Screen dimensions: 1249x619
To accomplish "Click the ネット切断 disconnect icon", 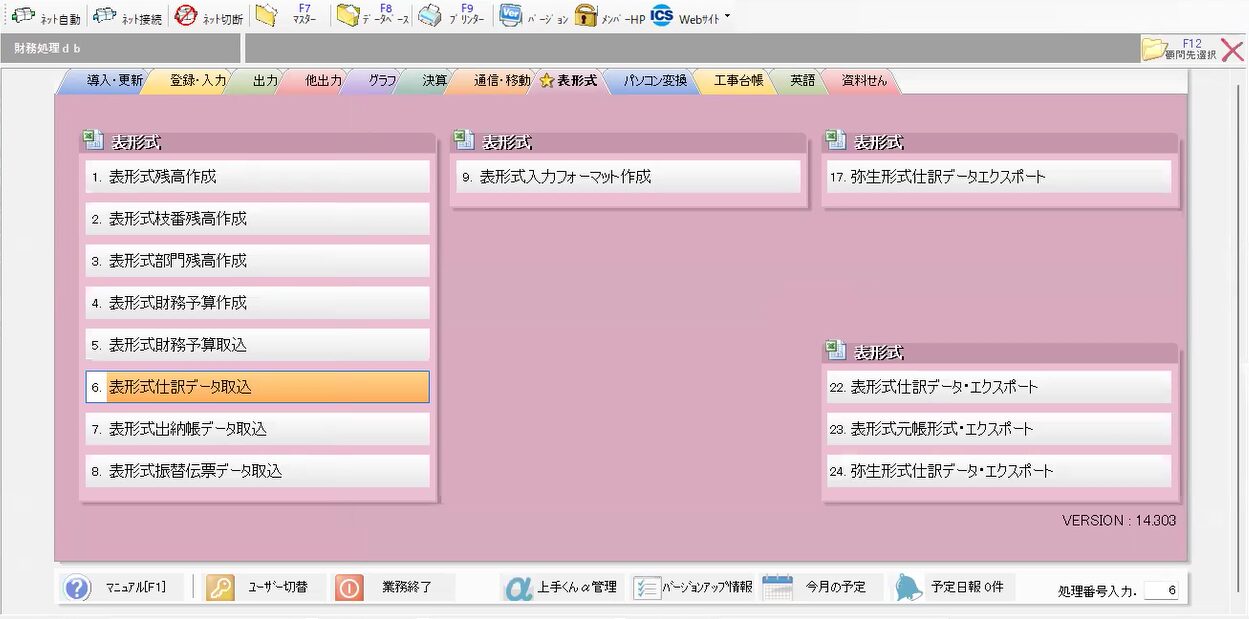I will pos(185,16).
